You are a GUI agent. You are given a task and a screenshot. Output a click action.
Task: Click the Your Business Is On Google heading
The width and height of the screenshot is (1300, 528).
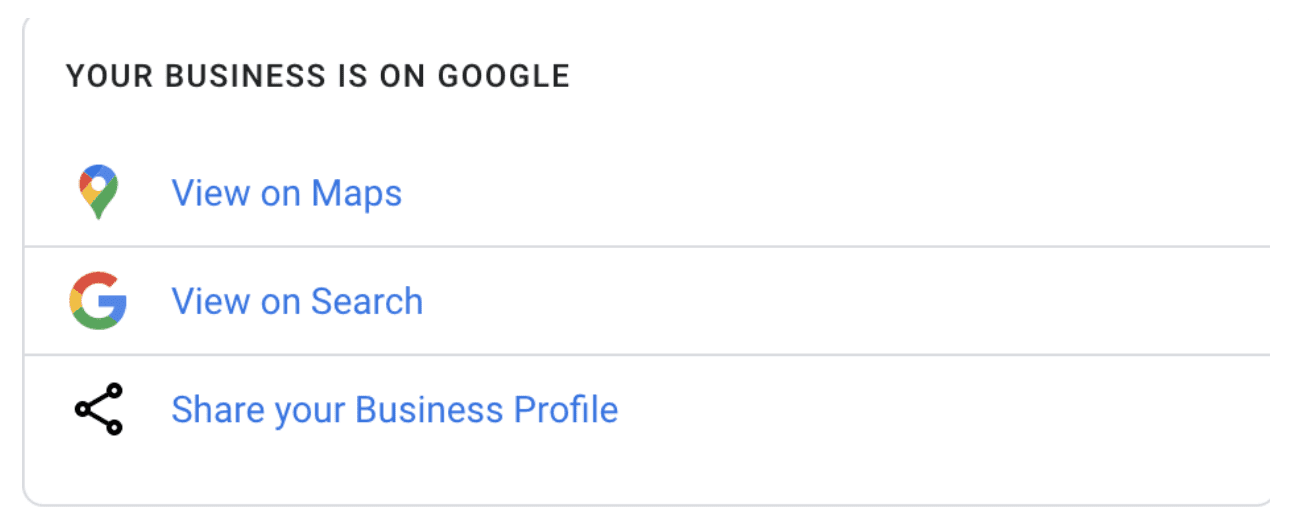(318, 76)
